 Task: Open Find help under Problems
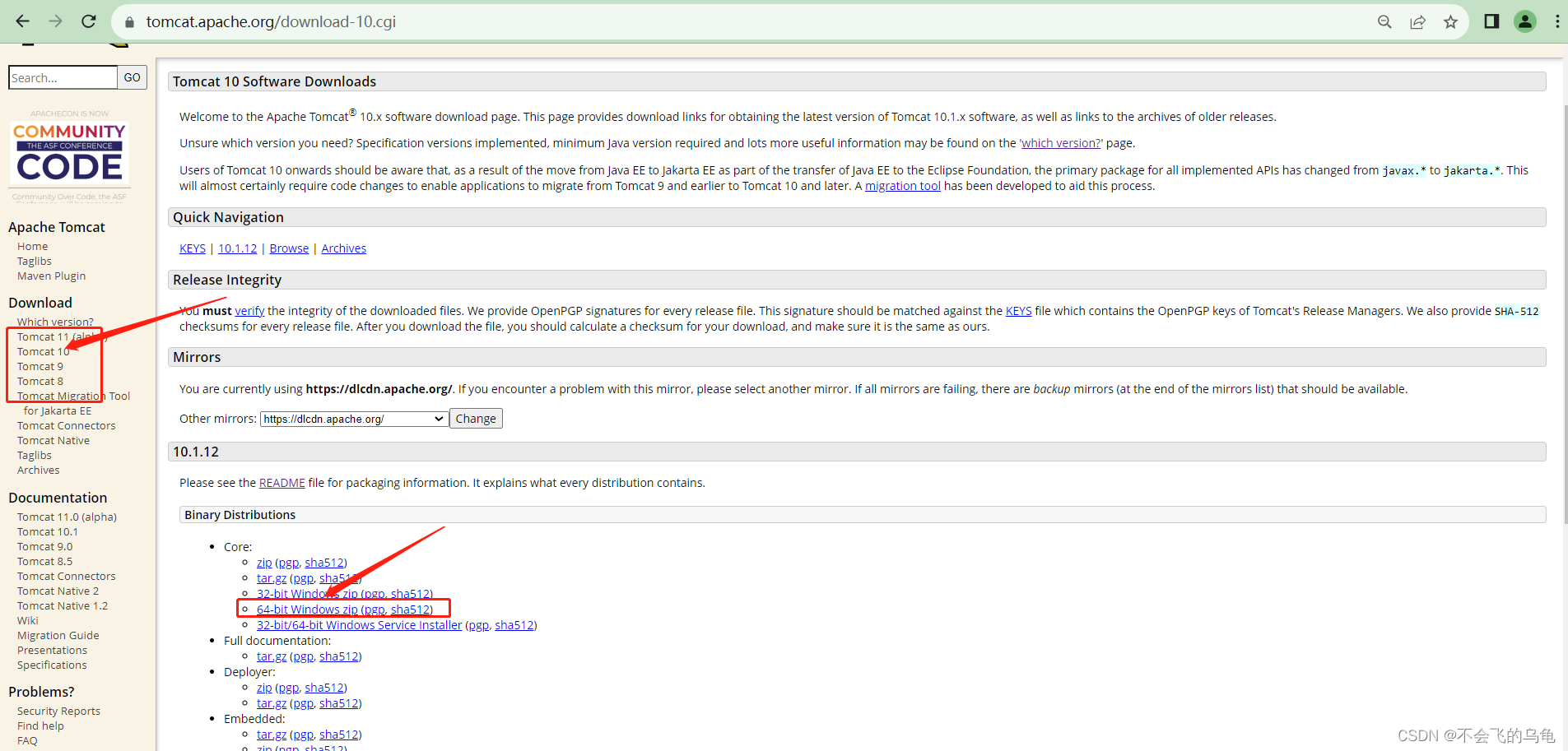coord(40,726)
